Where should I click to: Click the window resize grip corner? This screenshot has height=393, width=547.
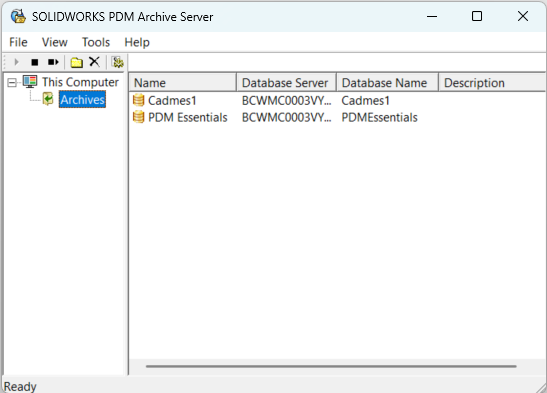coord(542,388)
